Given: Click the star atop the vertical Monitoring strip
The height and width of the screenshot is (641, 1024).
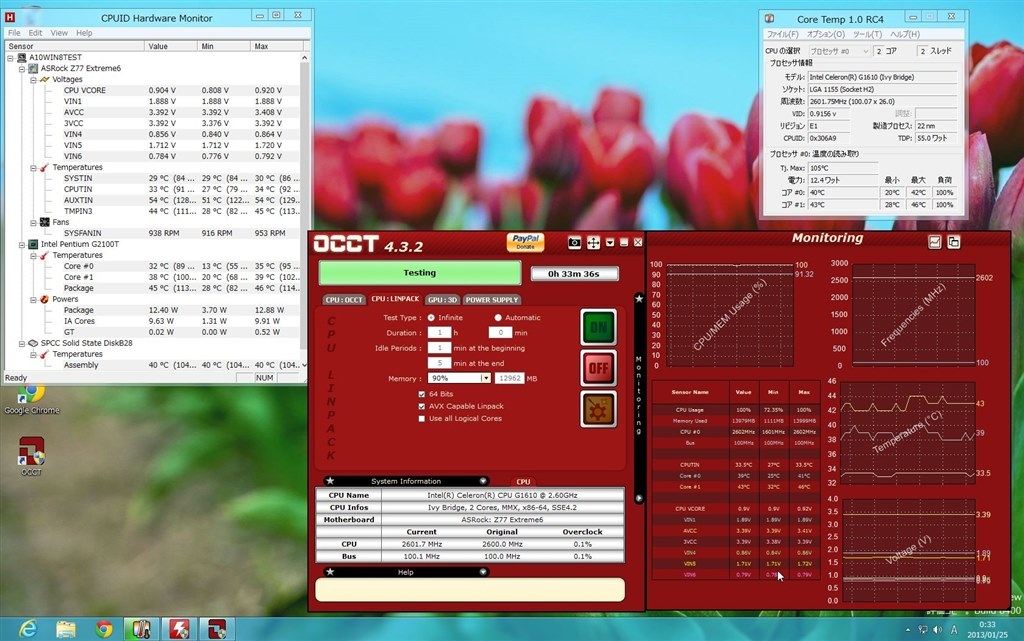Looking at the screenshot, I should [639, 298].
